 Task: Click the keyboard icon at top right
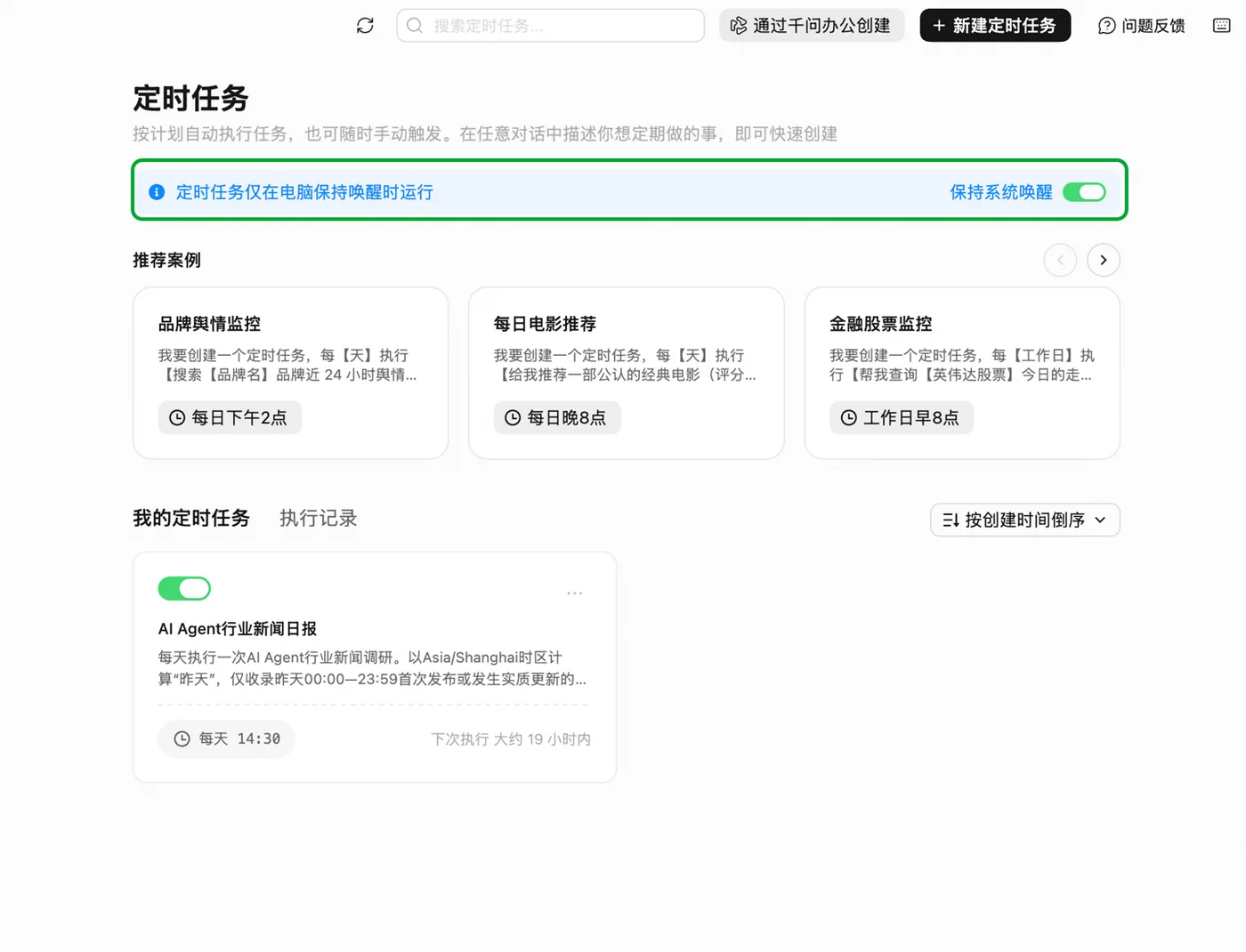(1222, 26)
